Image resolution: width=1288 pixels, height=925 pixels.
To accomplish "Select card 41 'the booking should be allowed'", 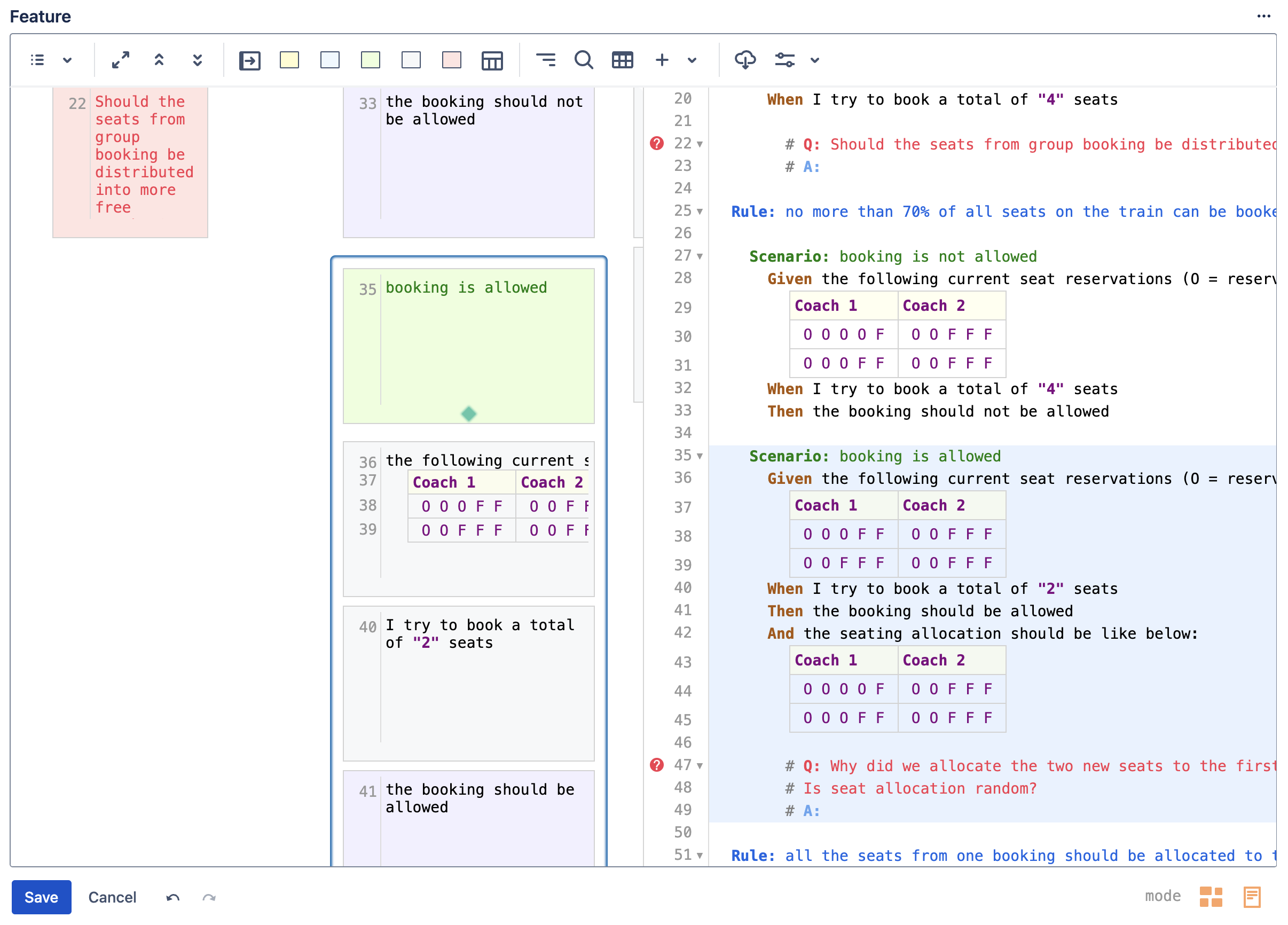I will point(468,818).
